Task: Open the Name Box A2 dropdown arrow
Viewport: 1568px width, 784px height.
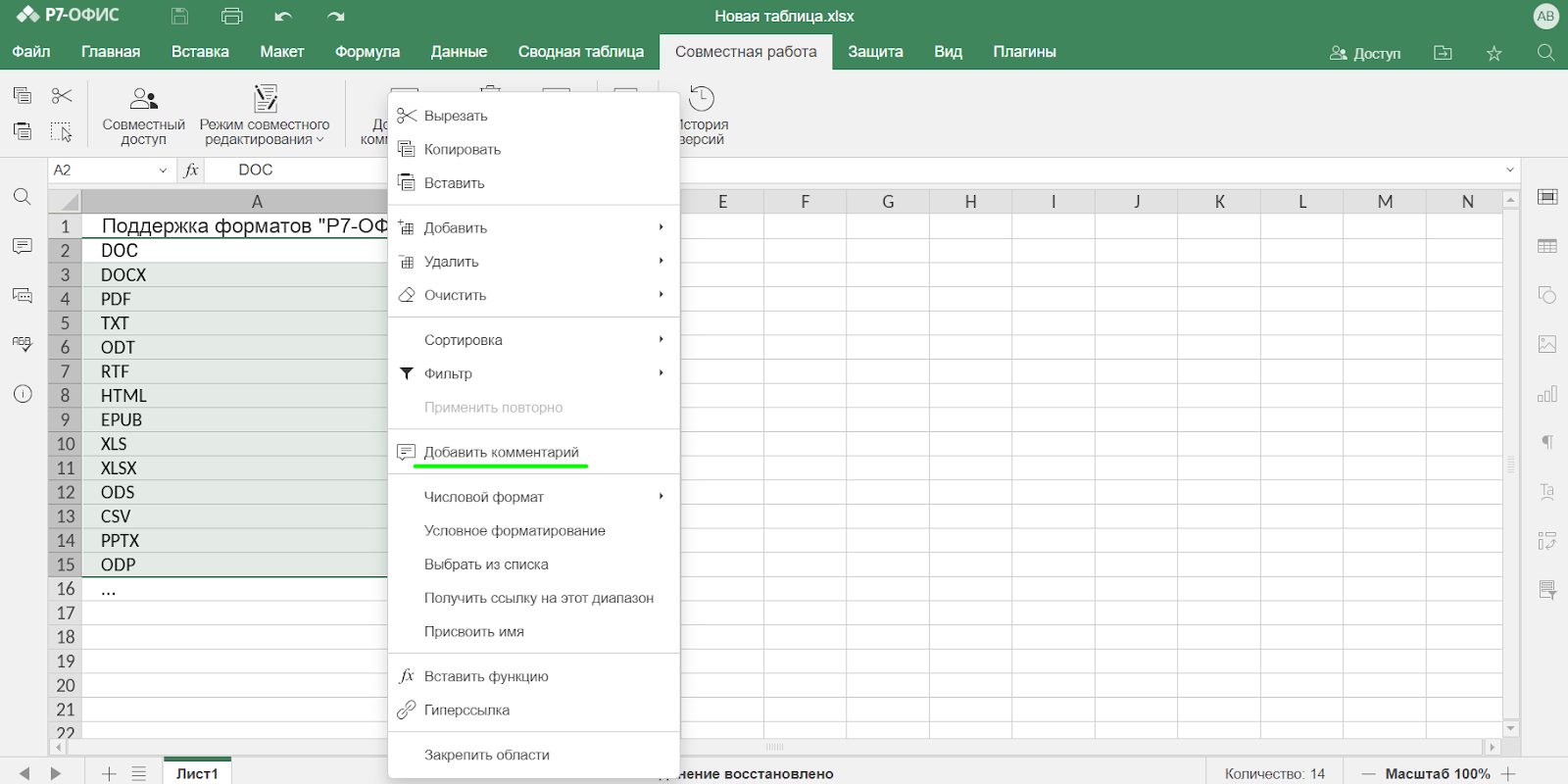Action: coord(163,171)
